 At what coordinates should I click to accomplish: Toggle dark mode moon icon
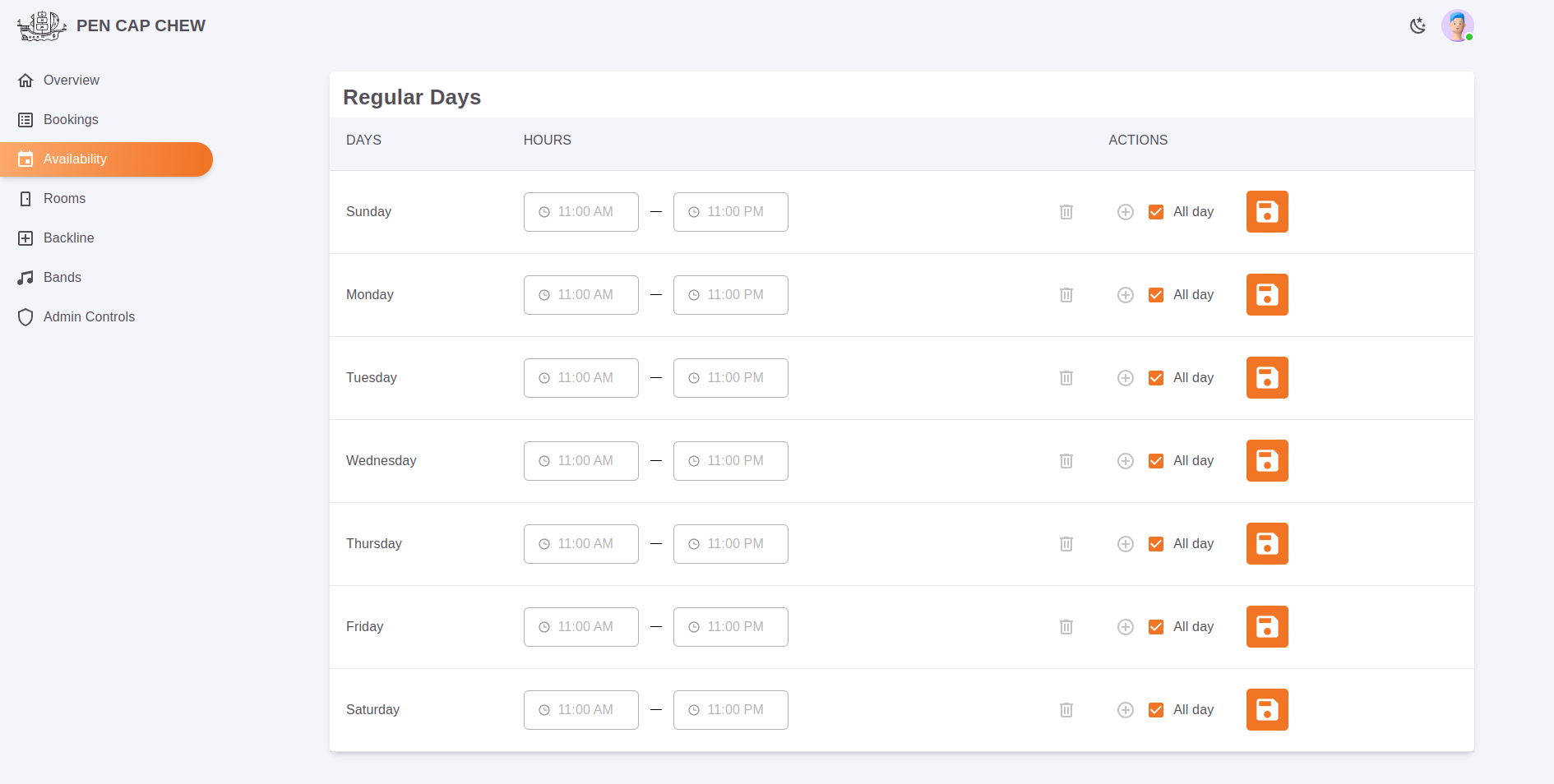click(x=1418, y=26)
